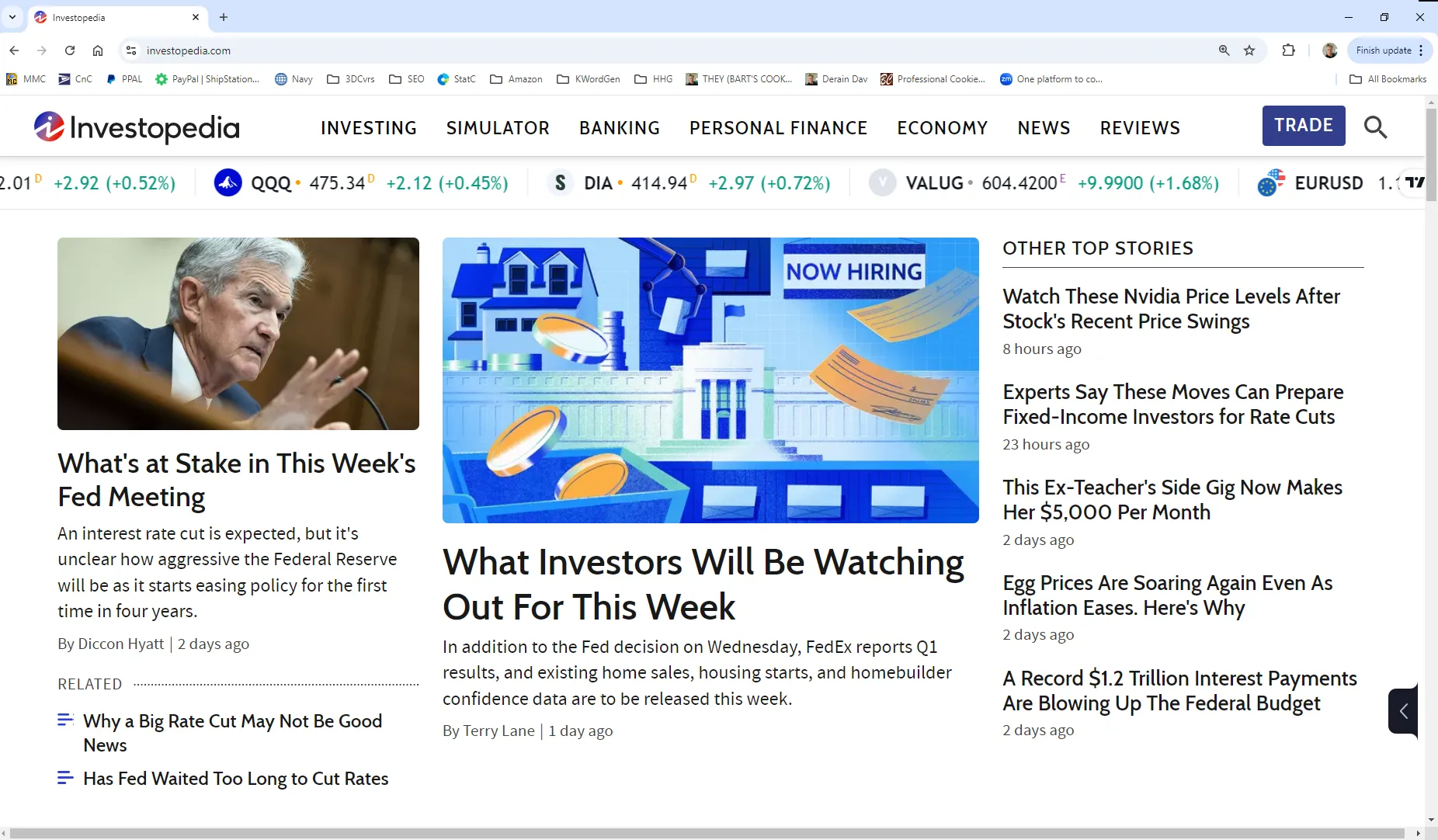Viewport: 1438px width, 840px height.
Task: Open the PPAL bookmark
Action: [x=124, y=79]
